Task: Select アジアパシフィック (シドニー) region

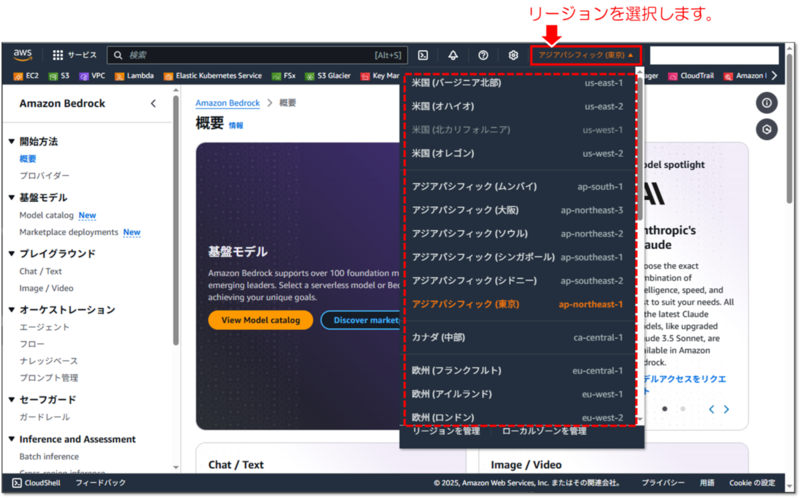Action: pos(517,280)
